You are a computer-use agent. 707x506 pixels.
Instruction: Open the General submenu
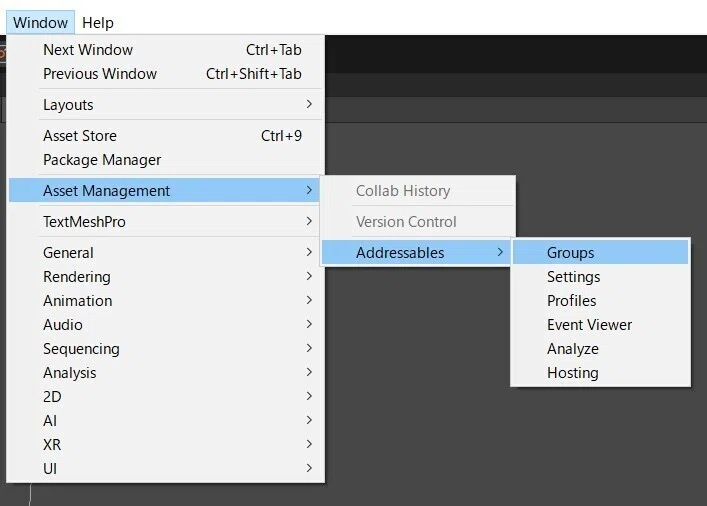pos(165,253)
